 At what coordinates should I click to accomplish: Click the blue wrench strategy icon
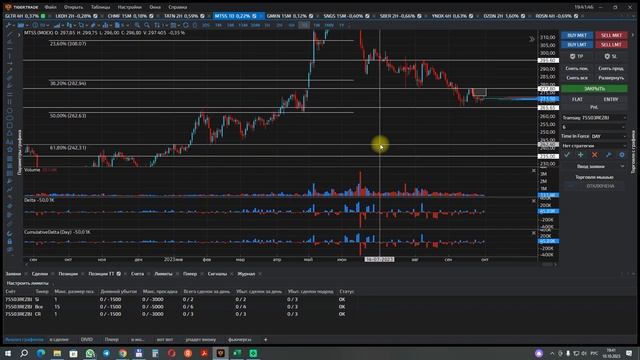pyautogui.click(x=608, y=155)
